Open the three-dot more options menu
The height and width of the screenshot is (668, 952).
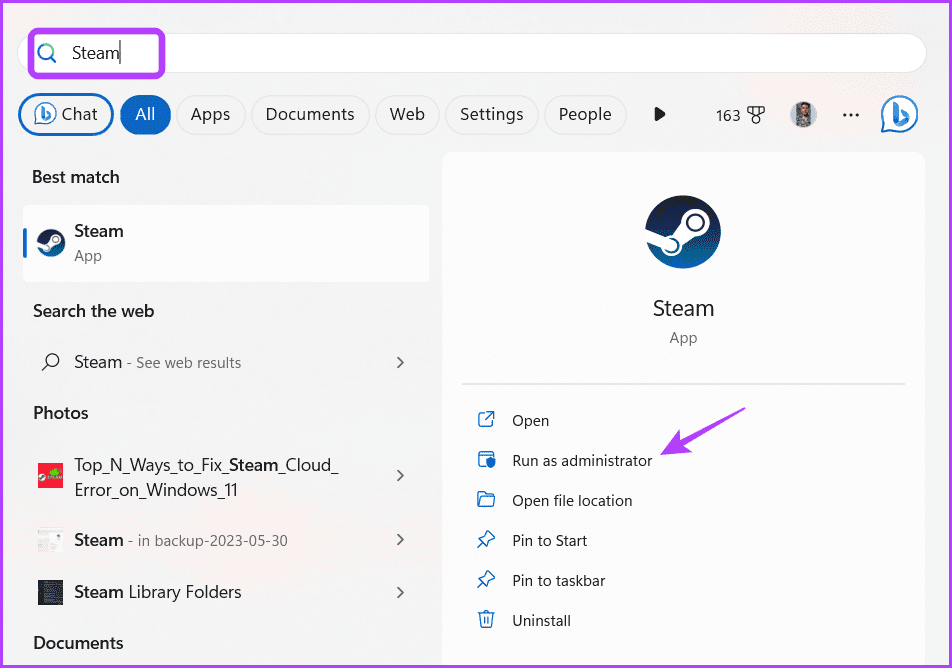851,115
